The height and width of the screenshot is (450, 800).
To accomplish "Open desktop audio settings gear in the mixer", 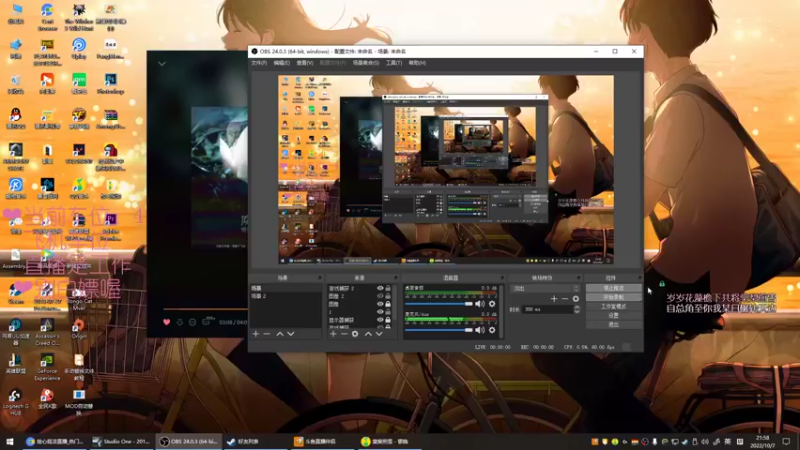I will pyautogui.click(x=492, y=304).
